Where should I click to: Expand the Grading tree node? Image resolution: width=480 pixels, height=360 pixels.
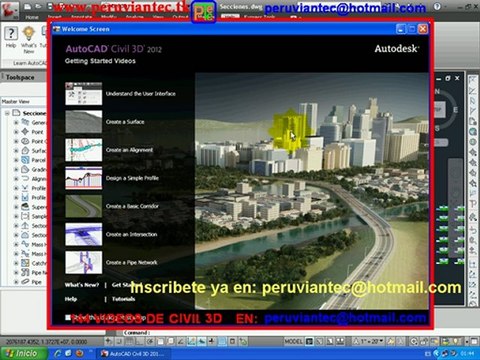tap(16, 169)
